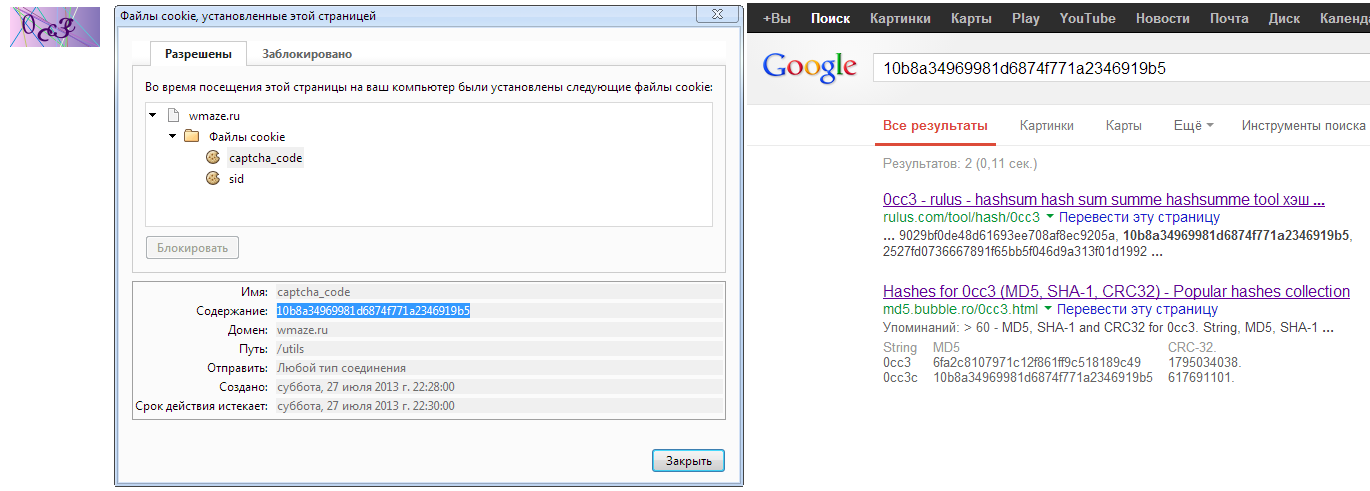Switch to the Заблокировано tab
Screen dimensions: 1370x491
click(307, 54)
